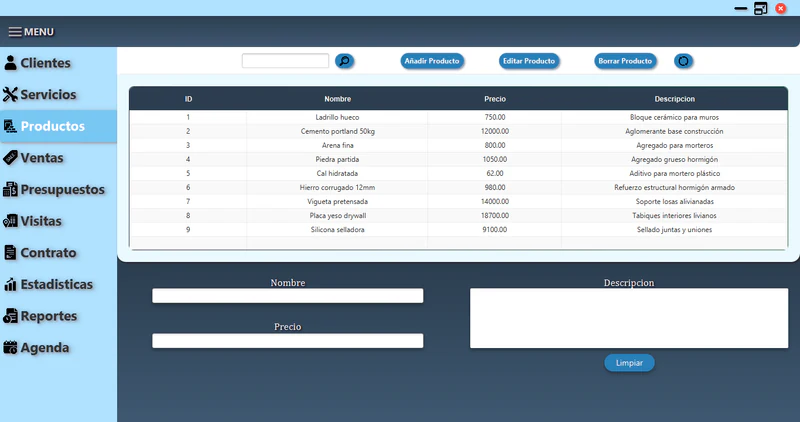This screenshot has width=800, height=422.
Task: Click Aditivo para mortero plástico cell
Action: 674,173
